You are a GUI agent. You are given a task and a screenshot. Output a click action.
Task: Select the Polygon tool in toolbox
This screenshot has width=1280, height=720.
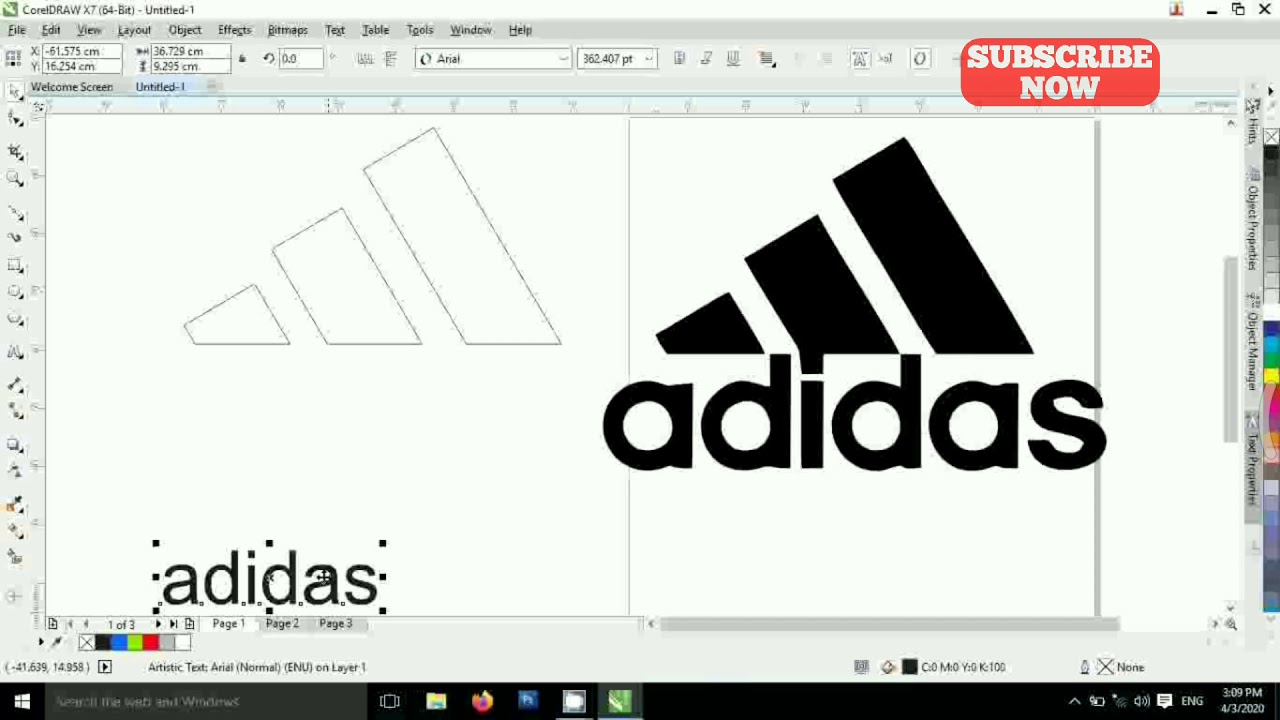click(15, 319)
